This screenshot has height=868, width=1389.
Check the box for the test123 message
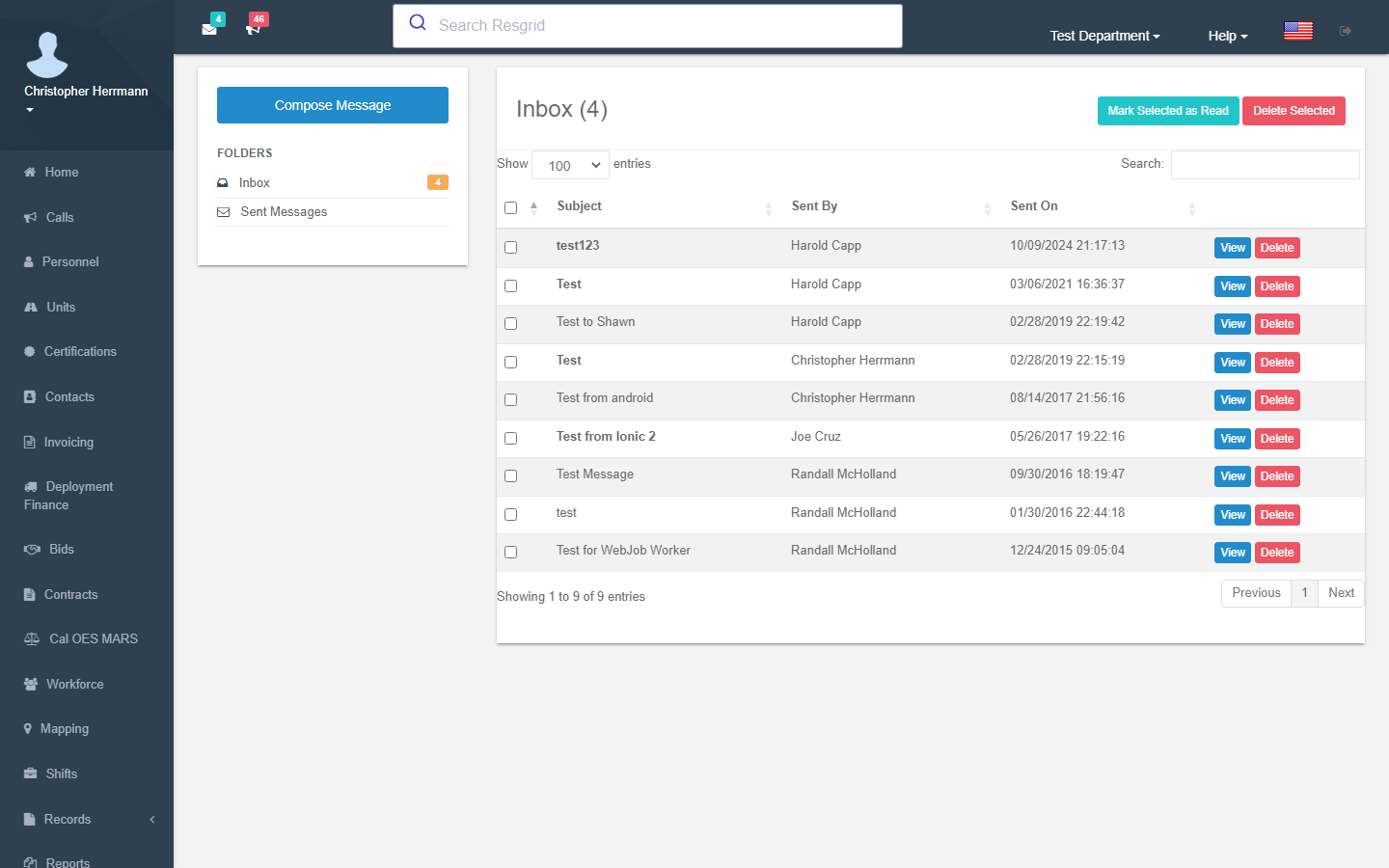pyautogui.click(x=511, y=247)
